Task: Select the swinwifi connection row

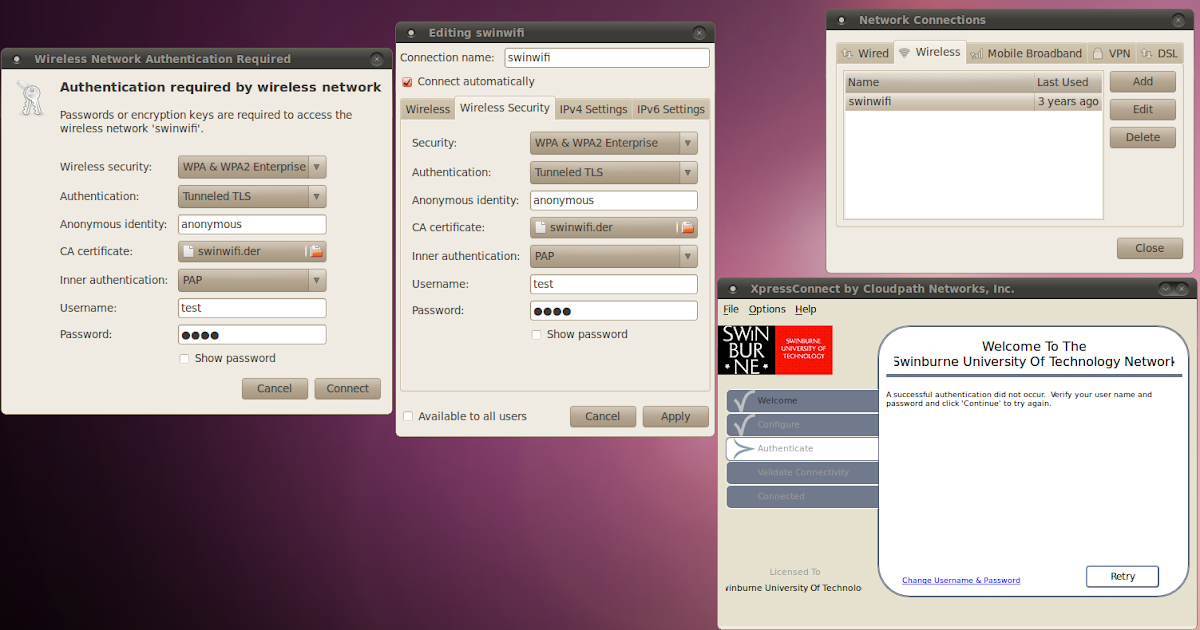Action: [973, 101]
